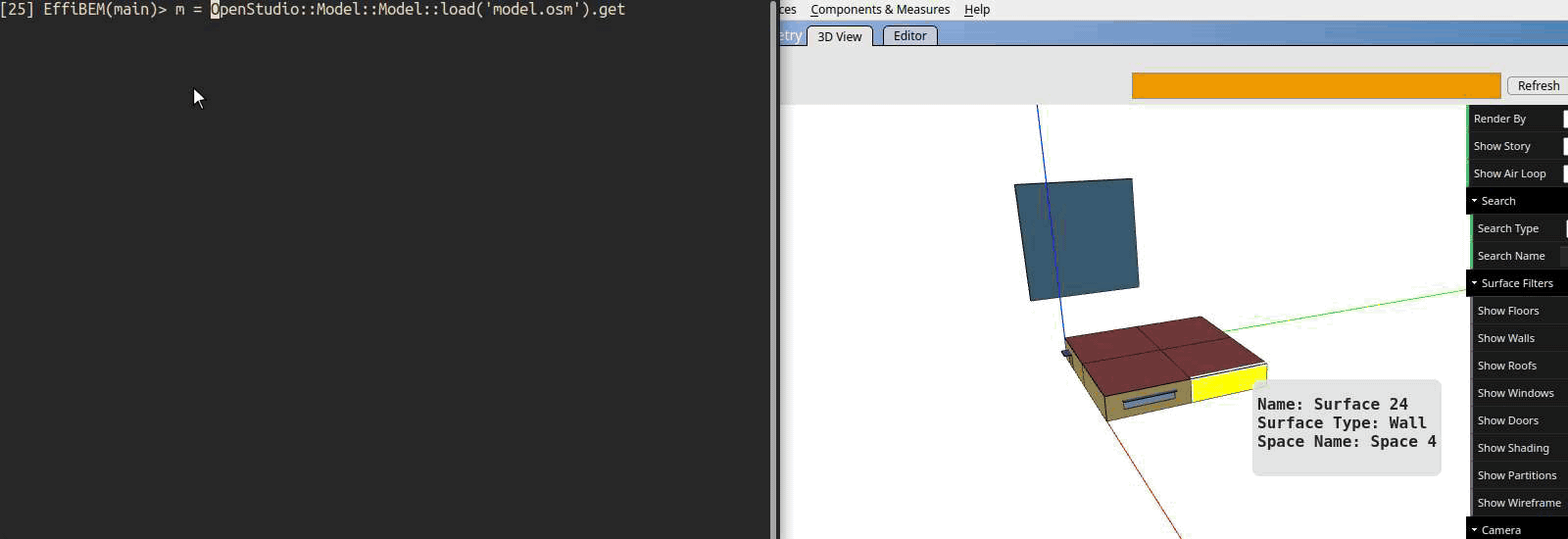Click the 'Name: Surface 24' tooltip line
The image size is (1568, 539).
tap(1332, 404)
